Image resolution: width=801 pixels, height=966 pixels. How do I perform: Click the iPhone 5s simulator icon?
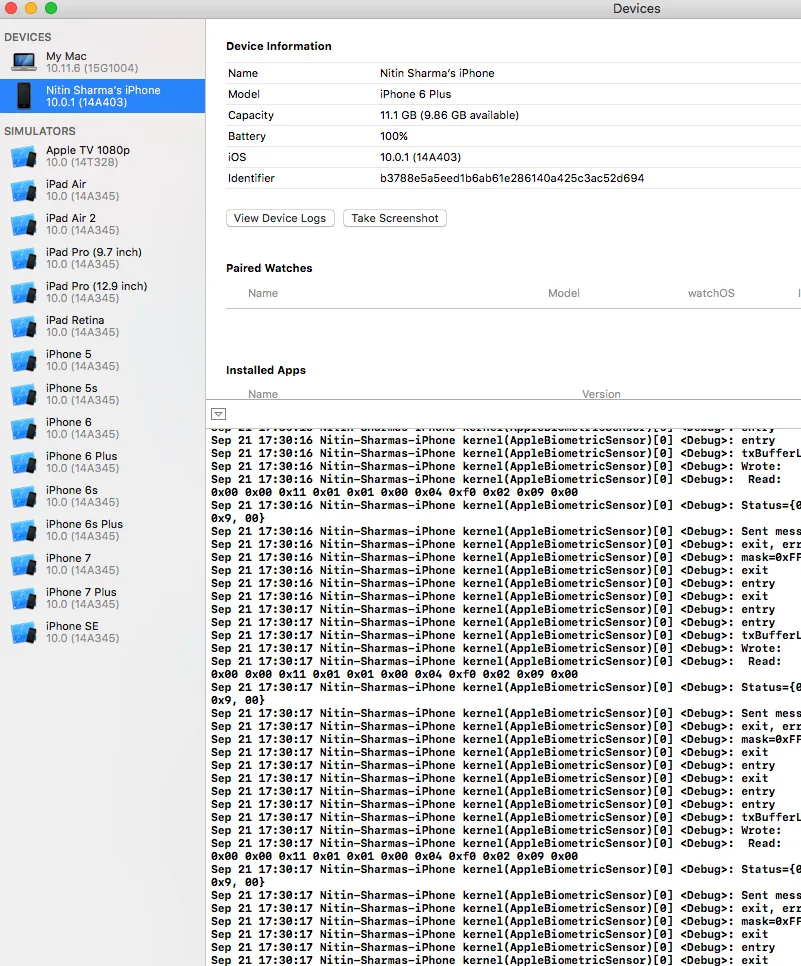point(24,394)
